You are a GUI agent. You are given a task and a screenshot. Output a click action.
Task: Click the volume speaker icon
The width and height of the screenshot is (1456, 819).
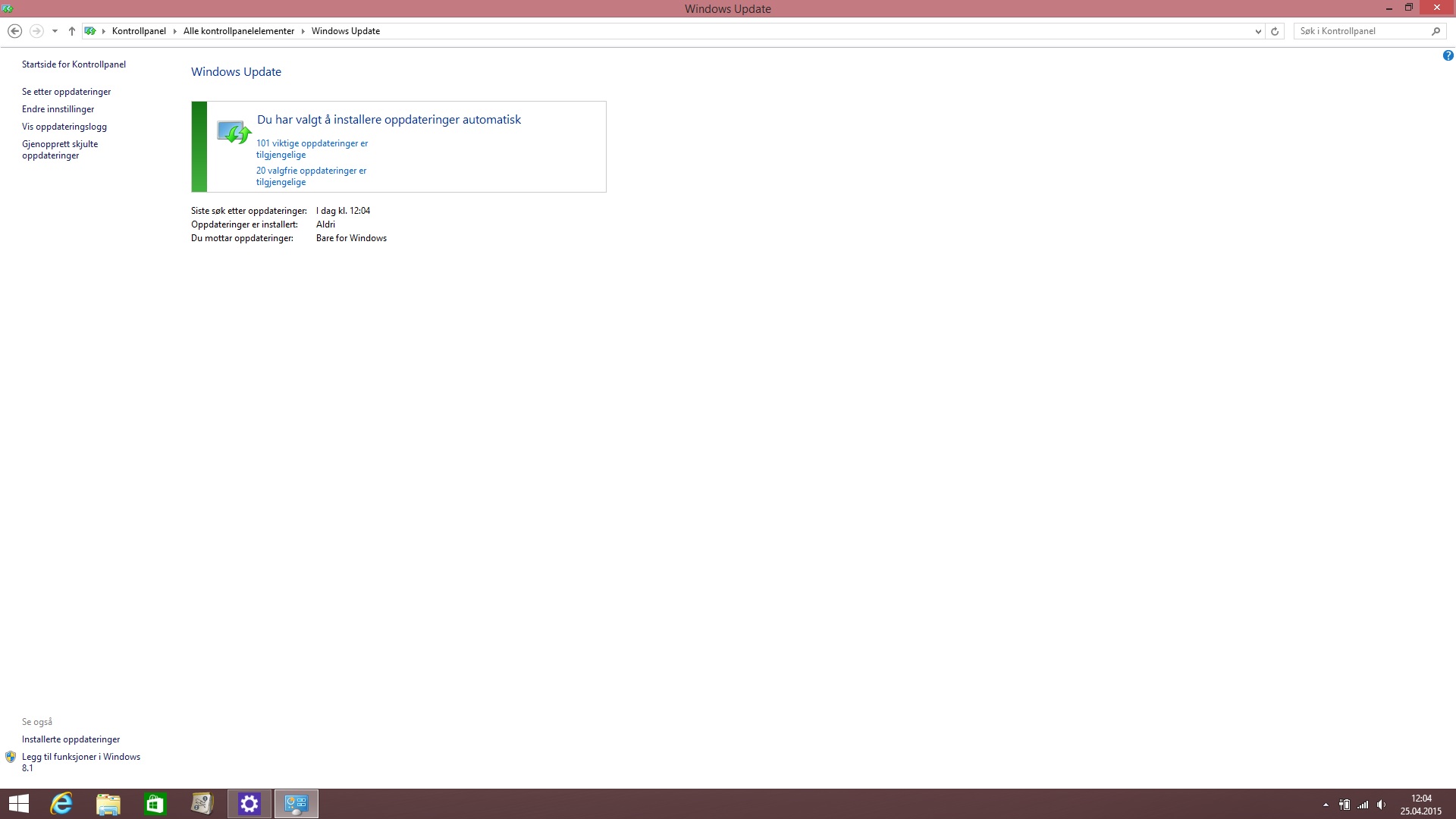[1382, 805]
